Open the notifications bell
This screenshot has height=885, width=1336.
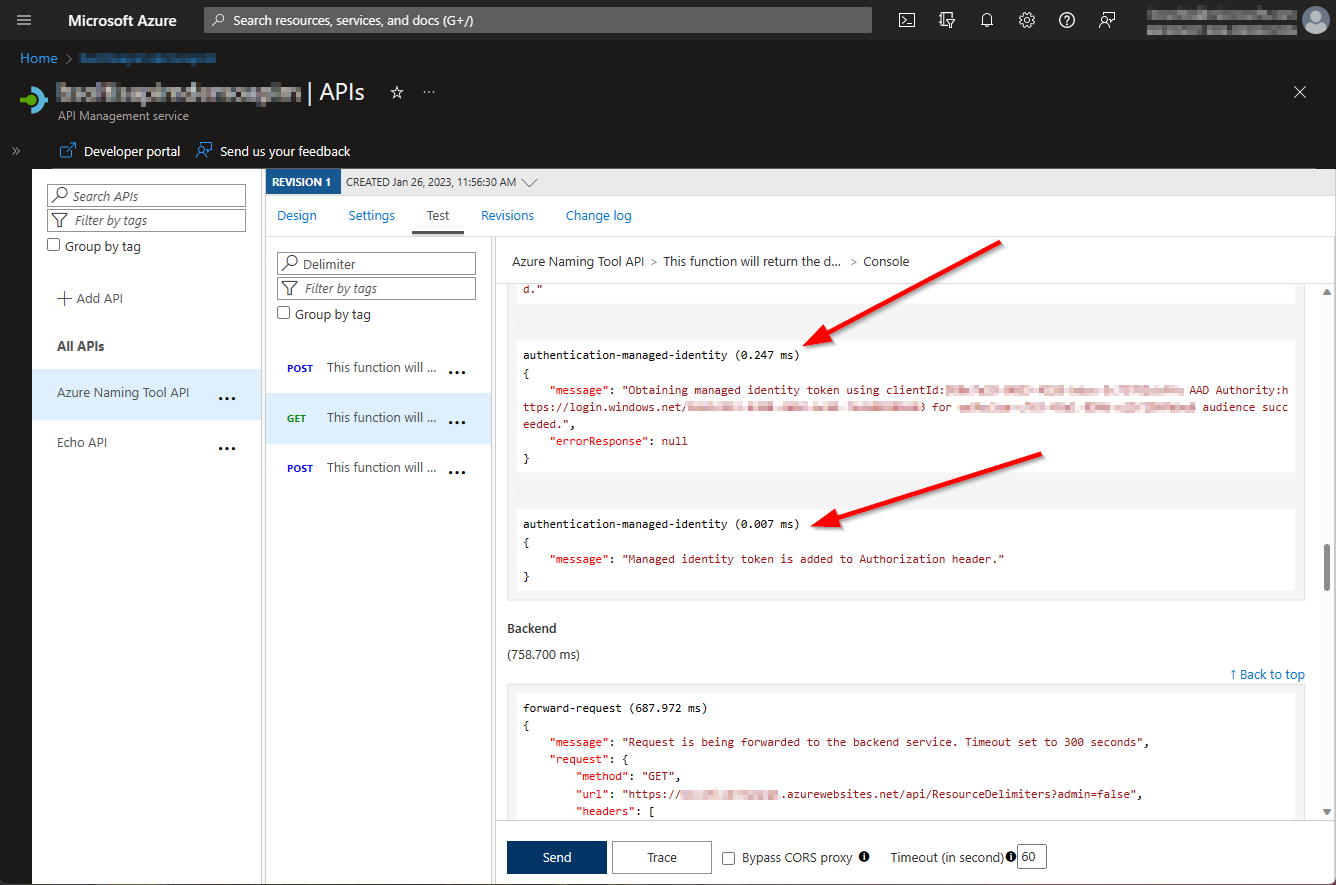(987, 20)
